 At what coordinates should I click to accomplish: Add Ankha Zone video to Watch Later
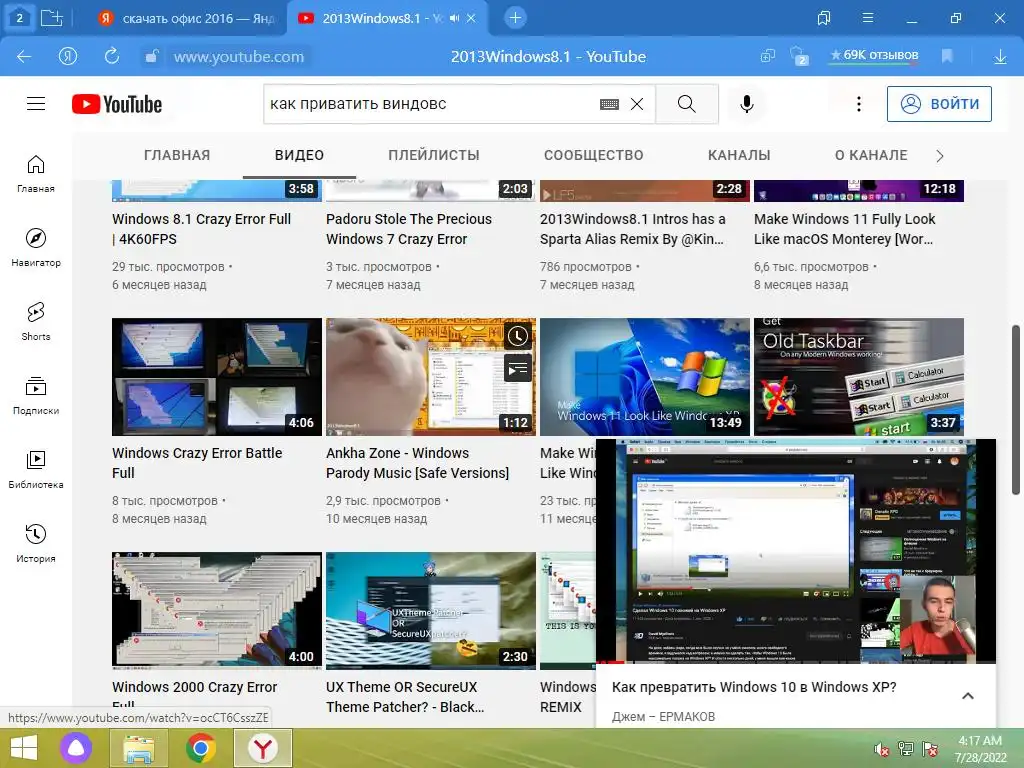coord(517,336)
